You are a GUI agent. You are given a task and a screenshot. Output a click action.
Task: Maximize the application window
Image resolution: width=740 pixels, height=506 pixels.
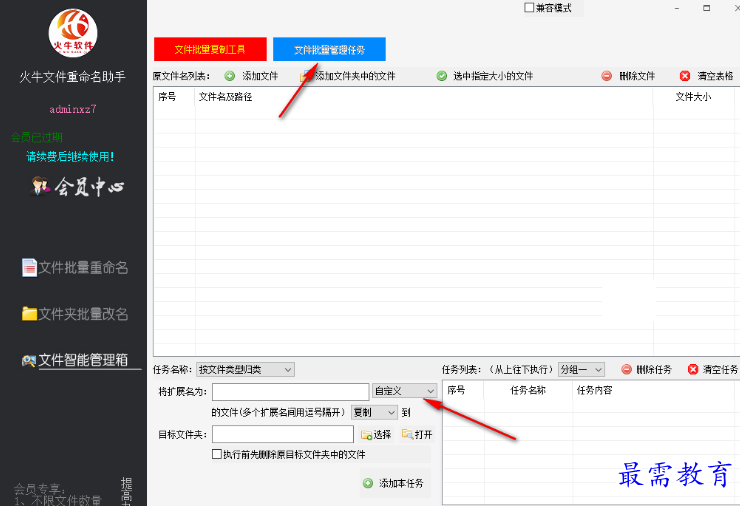pos(706,8)
